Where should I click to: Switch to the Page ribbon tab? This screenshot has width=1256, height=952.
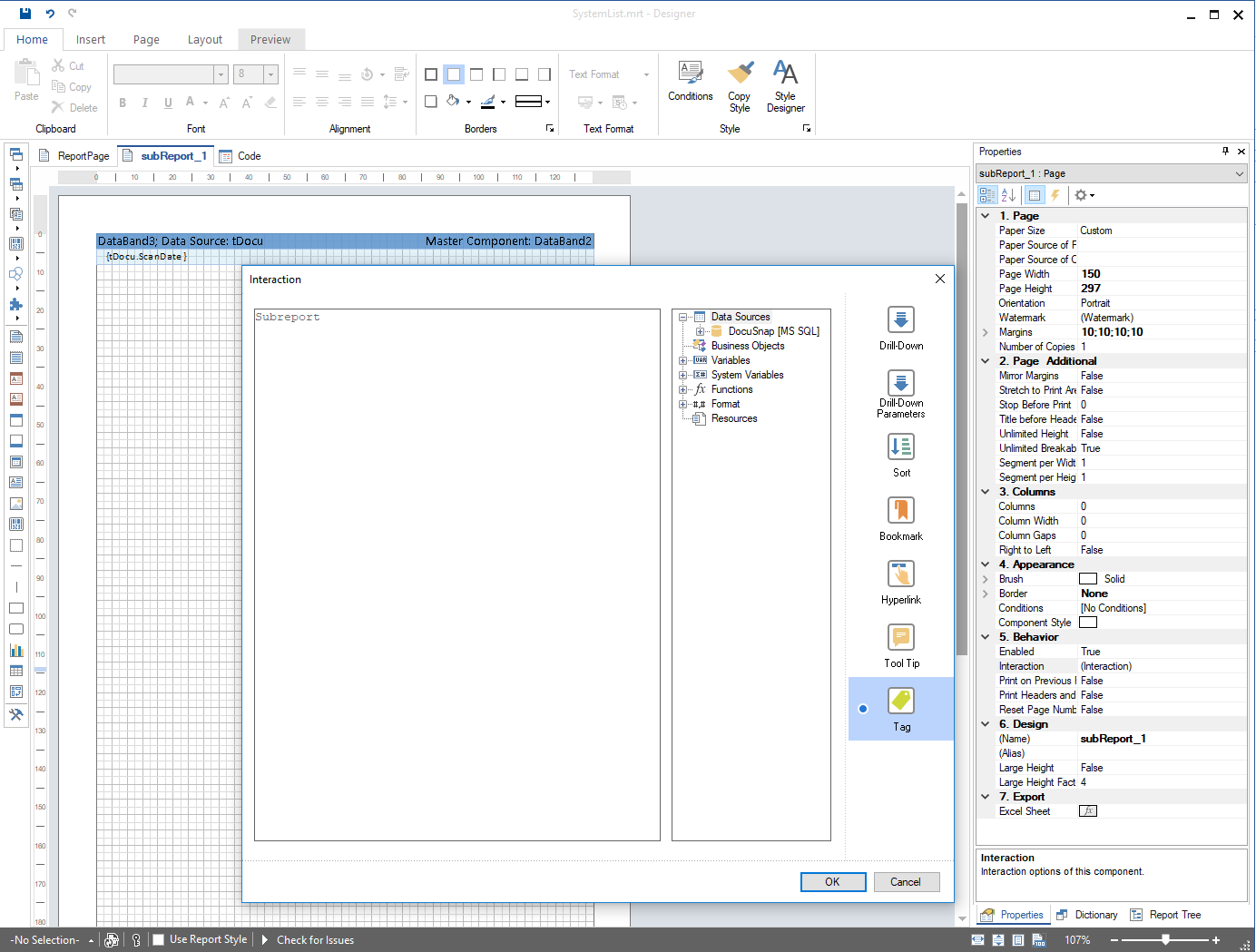coord(146,40)
